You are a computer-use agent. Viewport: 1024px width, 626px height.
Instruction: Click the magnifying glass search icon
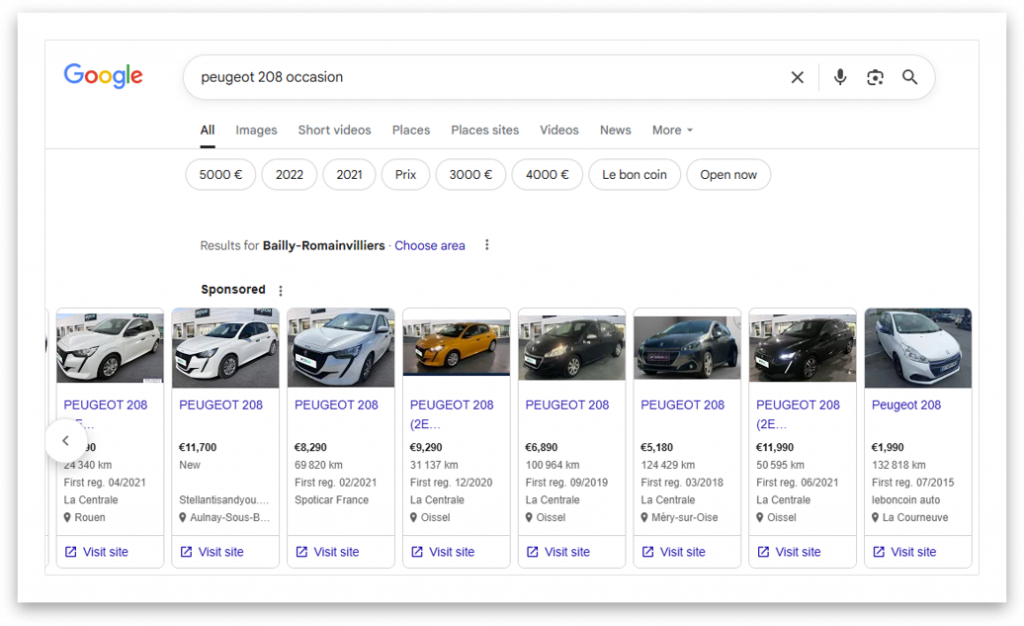coord(910,77)
